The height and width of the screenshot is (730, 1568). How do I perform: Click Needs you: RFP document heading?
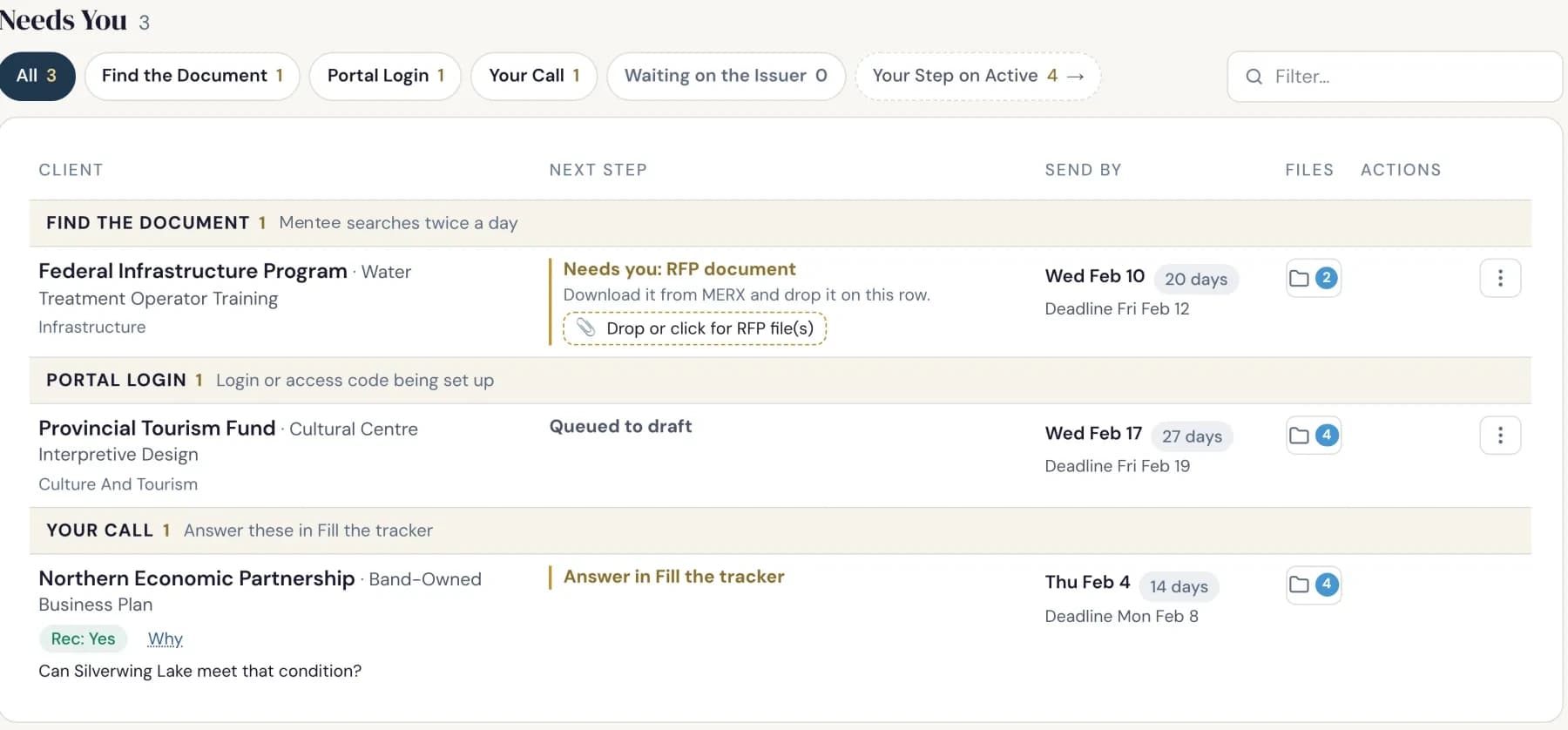679,269
